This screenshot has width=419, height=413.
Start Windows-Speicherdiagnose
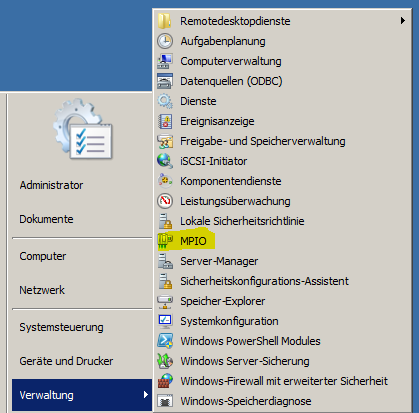pyautogui.click(x=282, y=401)
